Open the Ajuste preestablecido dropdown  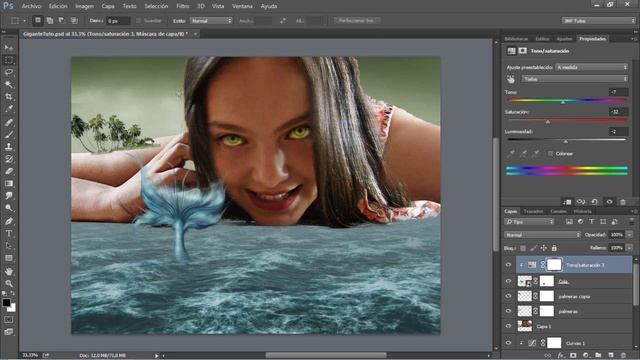point(592,67)
